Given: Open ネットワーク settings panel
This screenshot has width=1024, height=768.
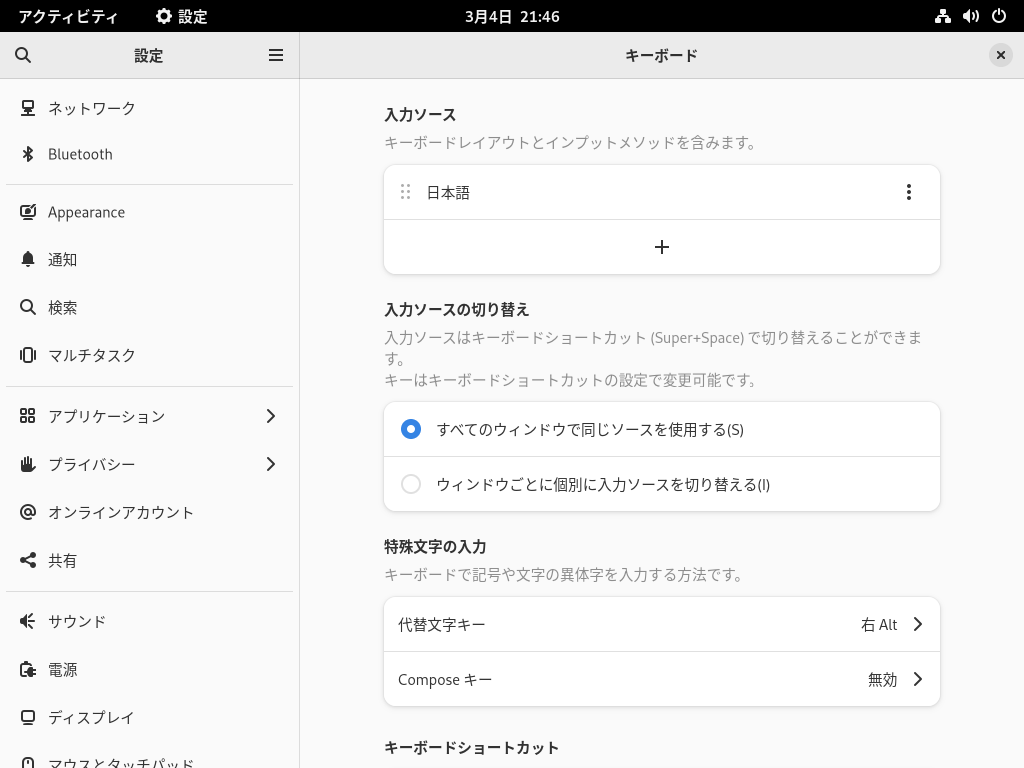Looking at the screenshot, I should [150, 108].
